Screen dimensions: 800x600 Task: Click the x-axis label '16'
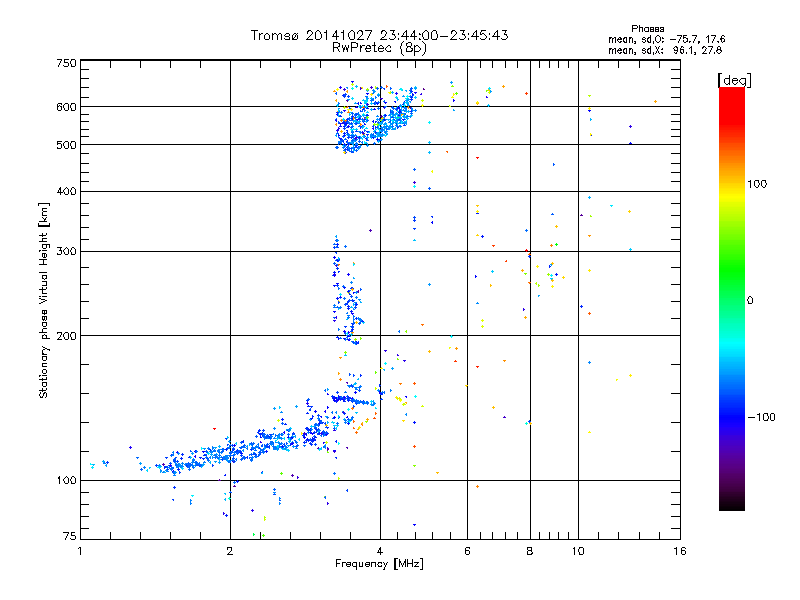[x=680, y=551]
